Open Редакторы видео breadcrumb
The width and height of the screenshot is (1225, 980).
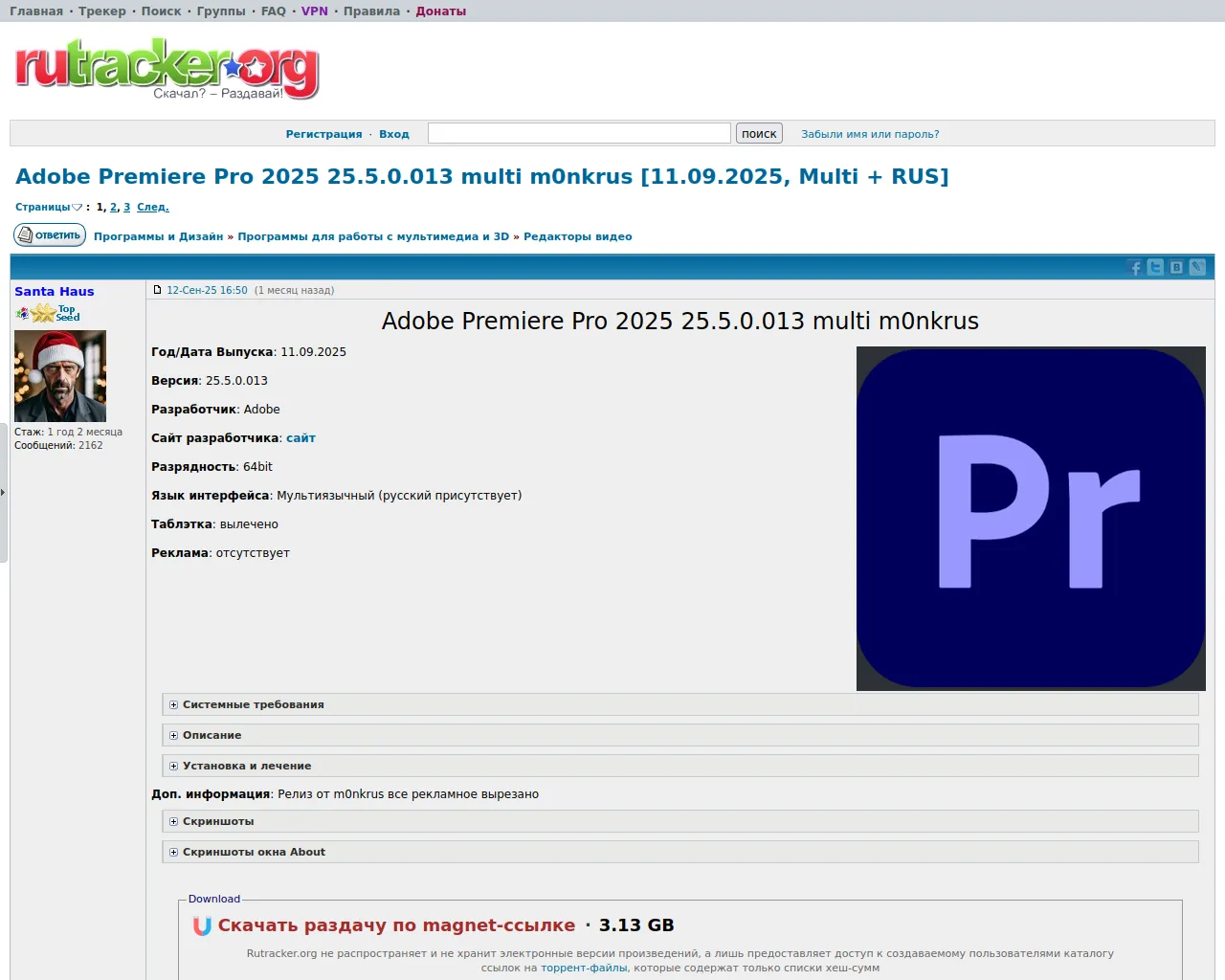578,236
